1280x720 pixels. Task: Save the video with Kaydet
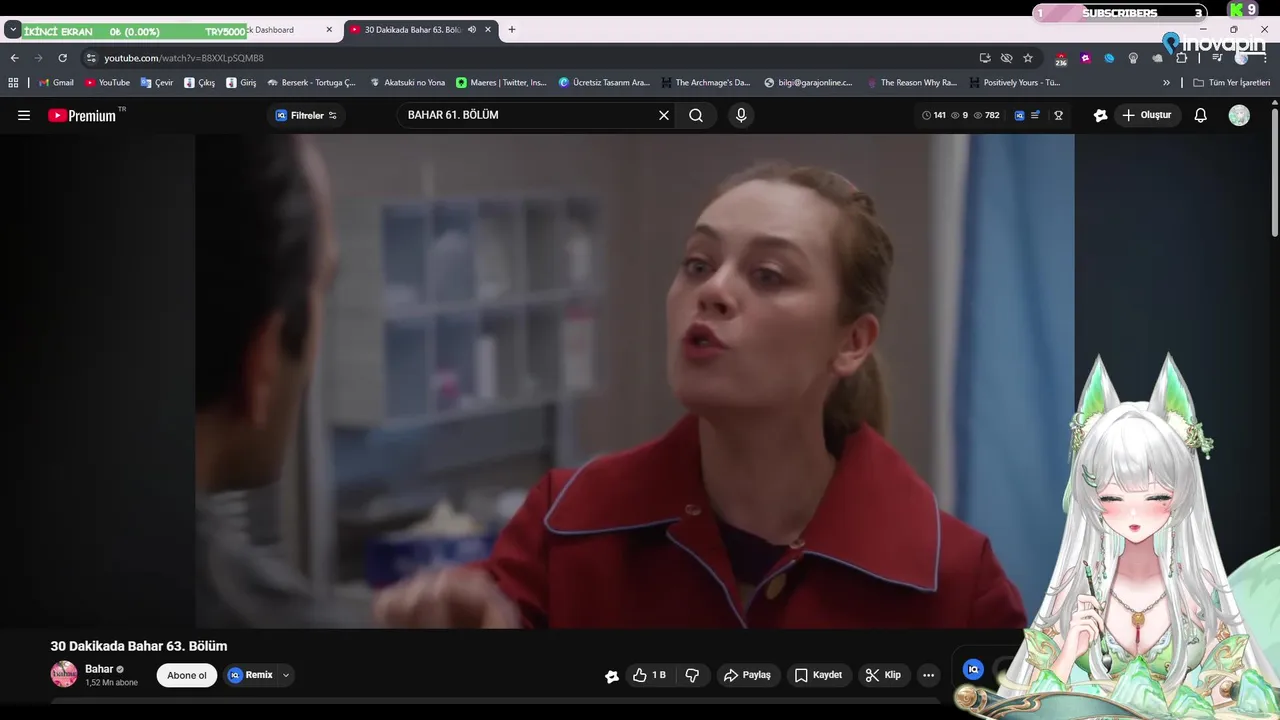point(819,675)
